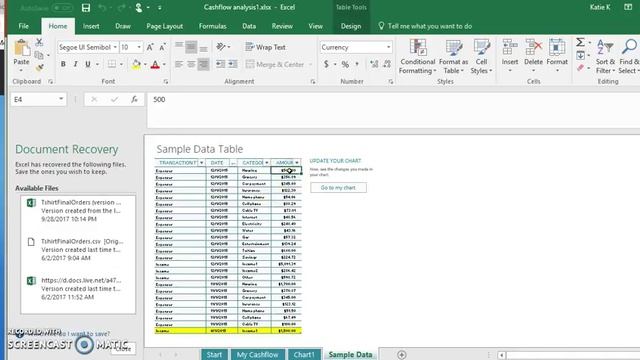Toggle Underline formatting

click(x=88, y=64)
